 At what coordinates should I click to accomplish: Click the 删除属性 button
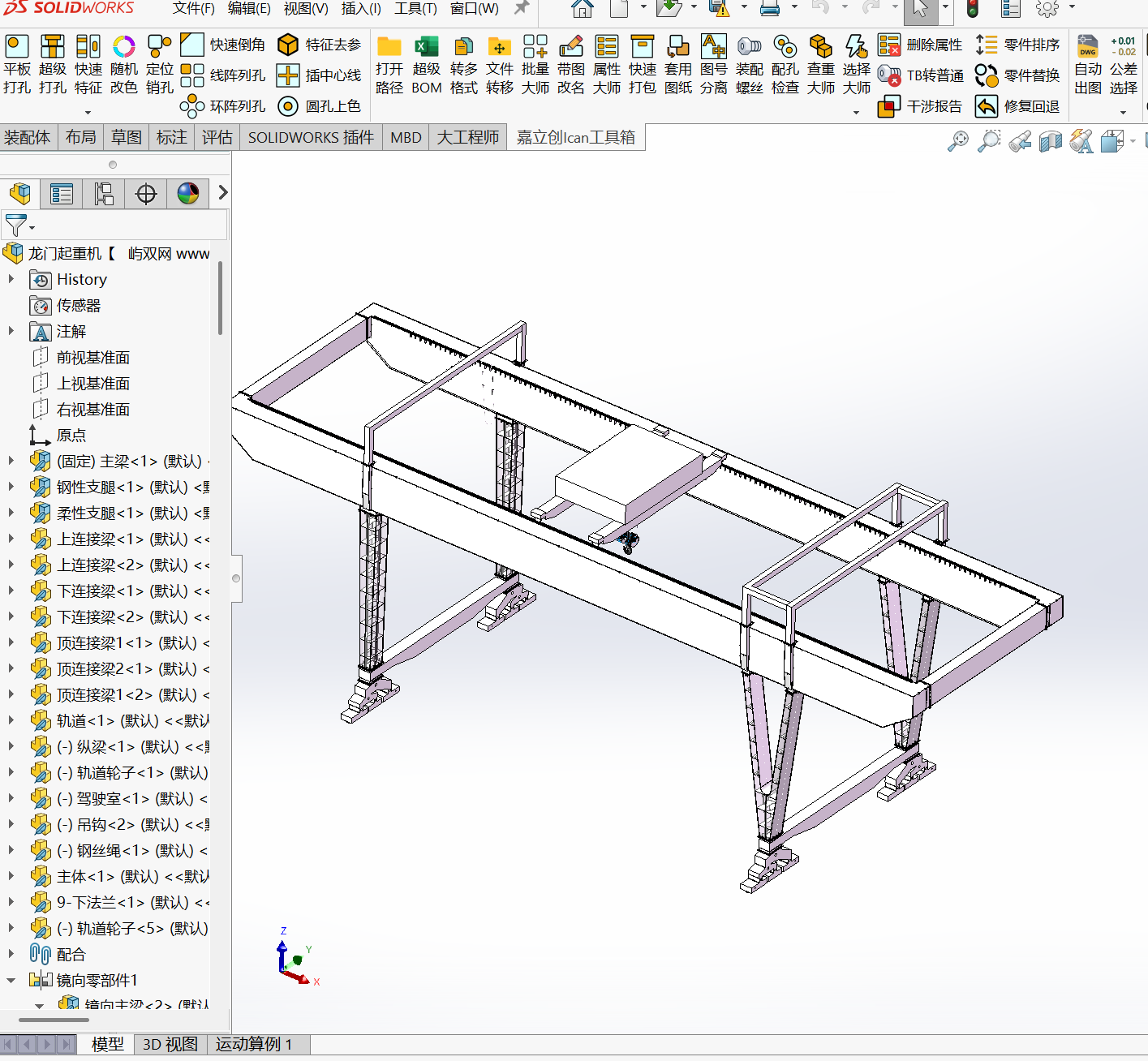(x=922, y=45)
